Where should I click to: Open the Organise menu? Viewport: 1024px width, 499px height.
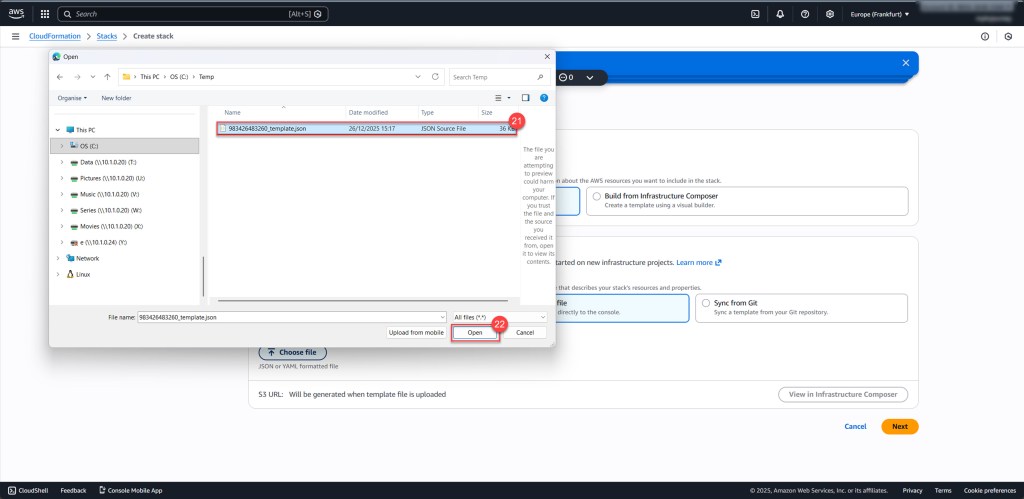pyautogui.click(x=72, y=98)
